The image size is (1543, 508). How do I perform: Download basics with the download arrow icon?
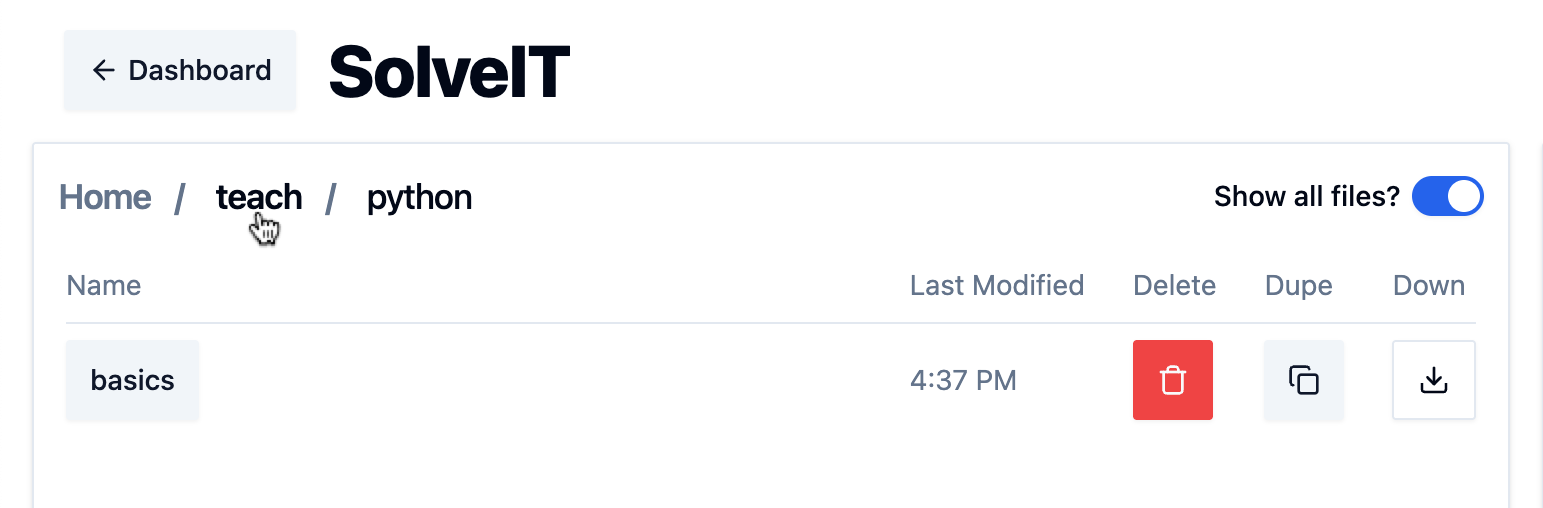(x=1433, y=380)
